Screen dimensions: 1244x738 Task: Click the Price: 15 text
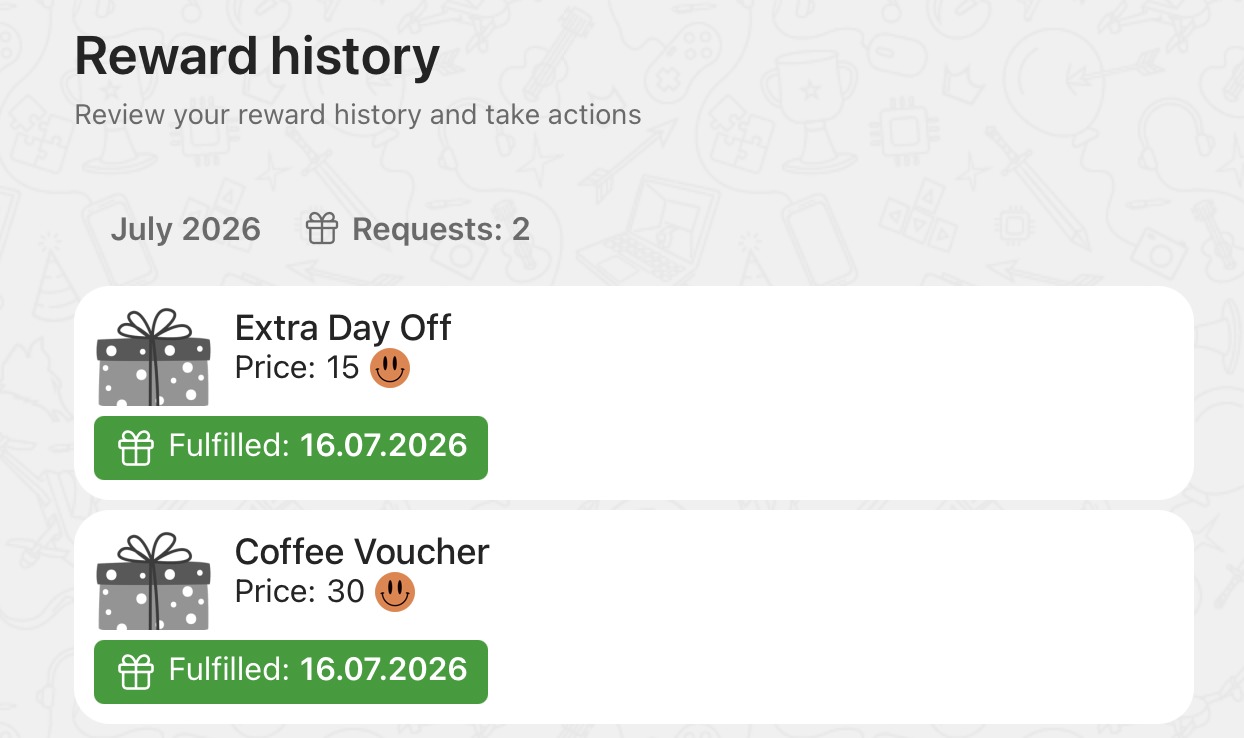297,368
